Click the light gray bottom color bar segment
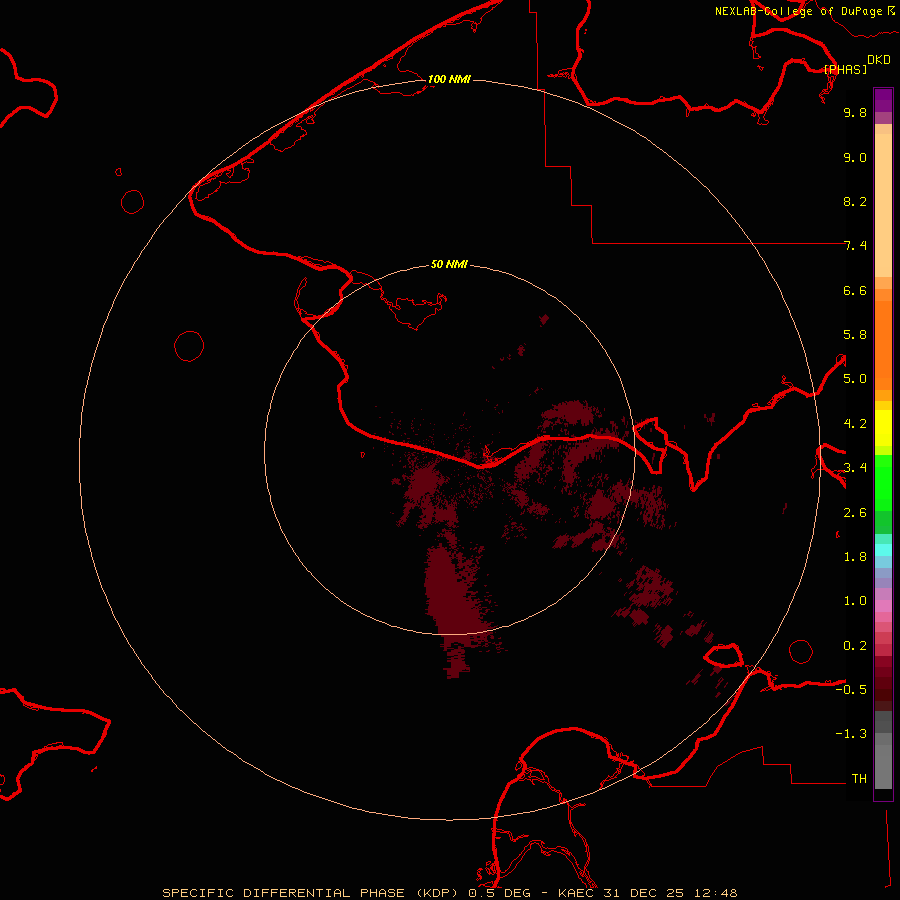 (883, 767)
